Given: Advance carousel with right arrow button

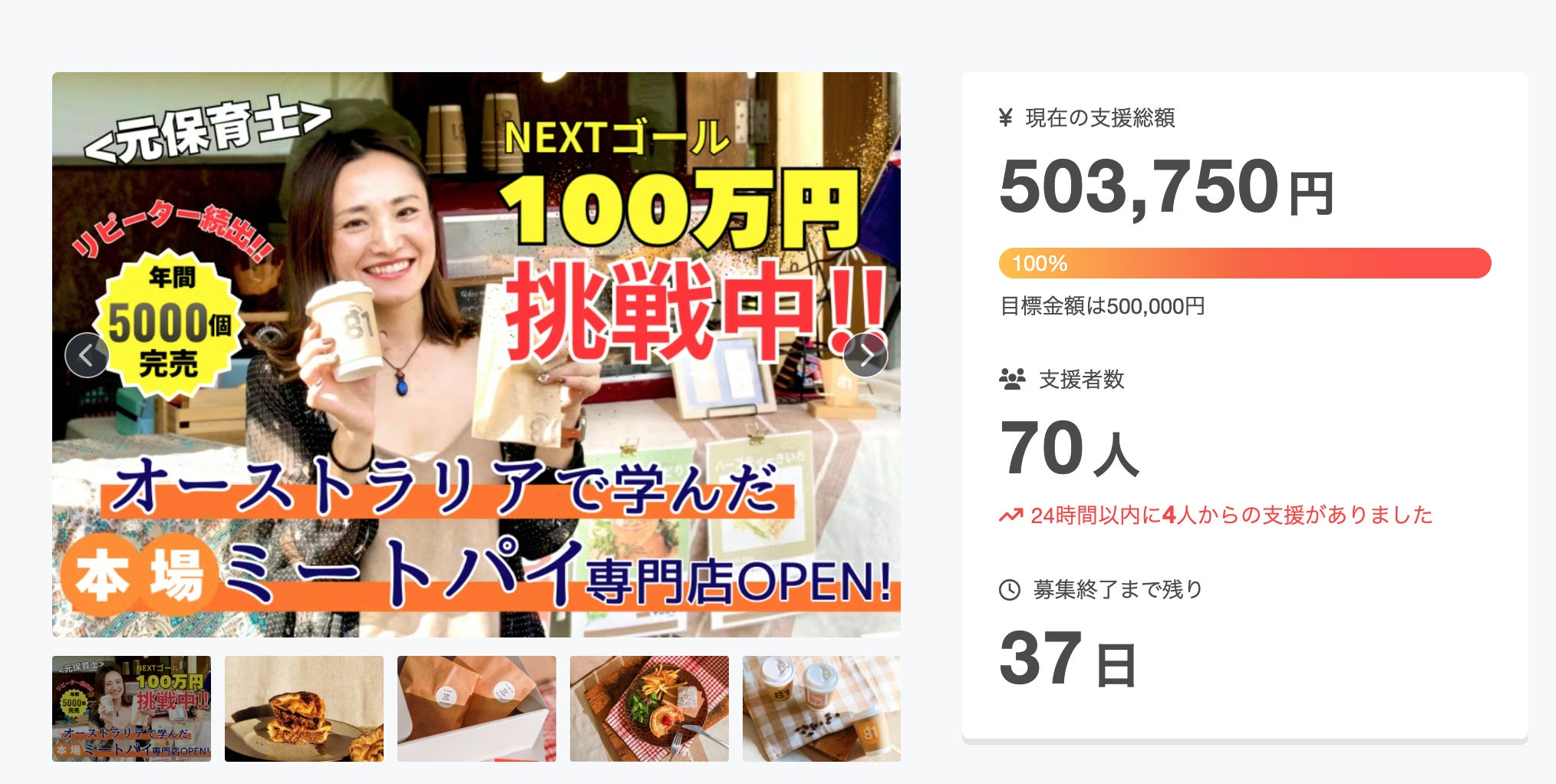Looking at the screenshot, I should (865, 355).
